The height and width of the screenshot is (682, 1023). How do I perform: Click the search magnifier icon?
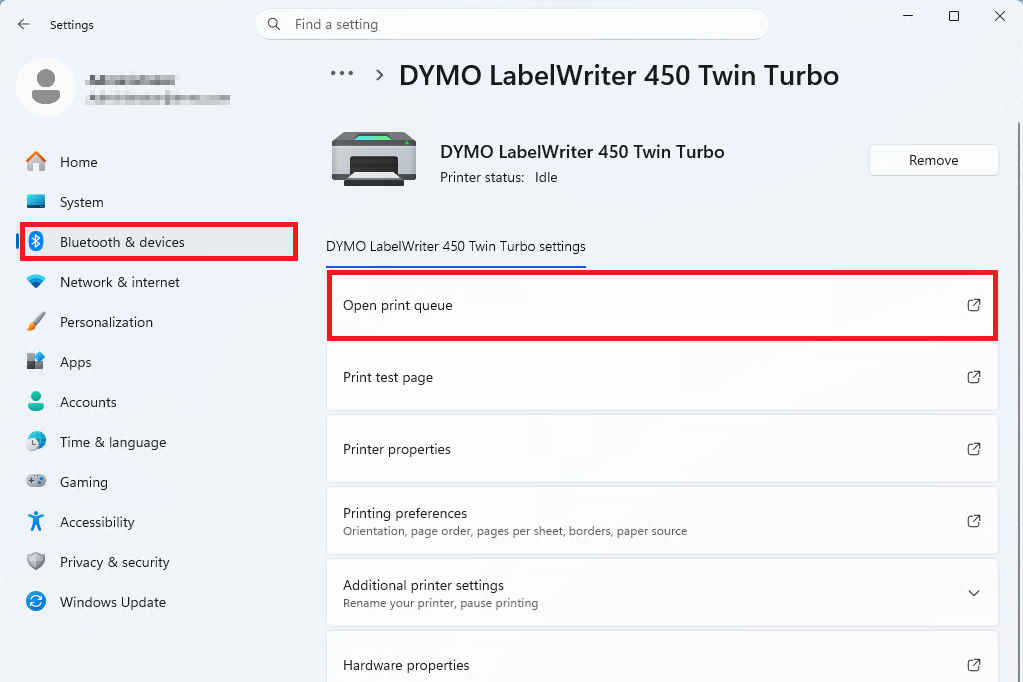tap(274, 24)
